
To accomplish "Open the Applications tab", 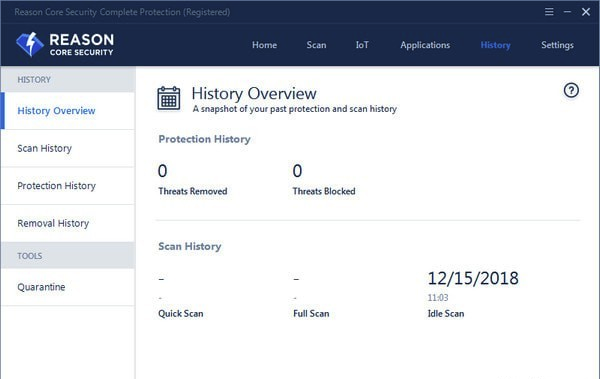I will click(x=425, y=45).
